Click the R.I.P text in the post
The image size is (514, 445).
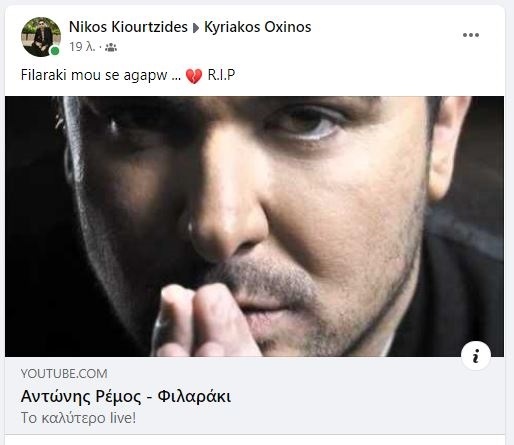click(x=221, y=75)
